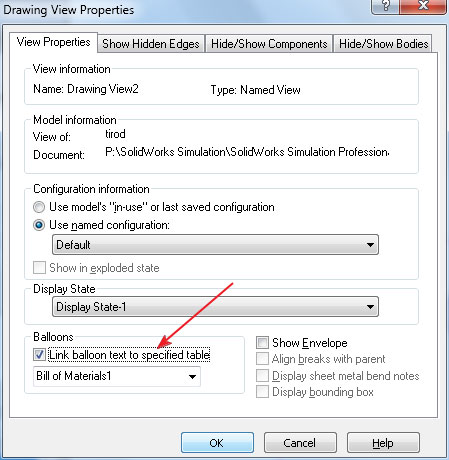Open Help for drawing view properties
Viewport: 449px width, 460px height.
click(383, 443)
